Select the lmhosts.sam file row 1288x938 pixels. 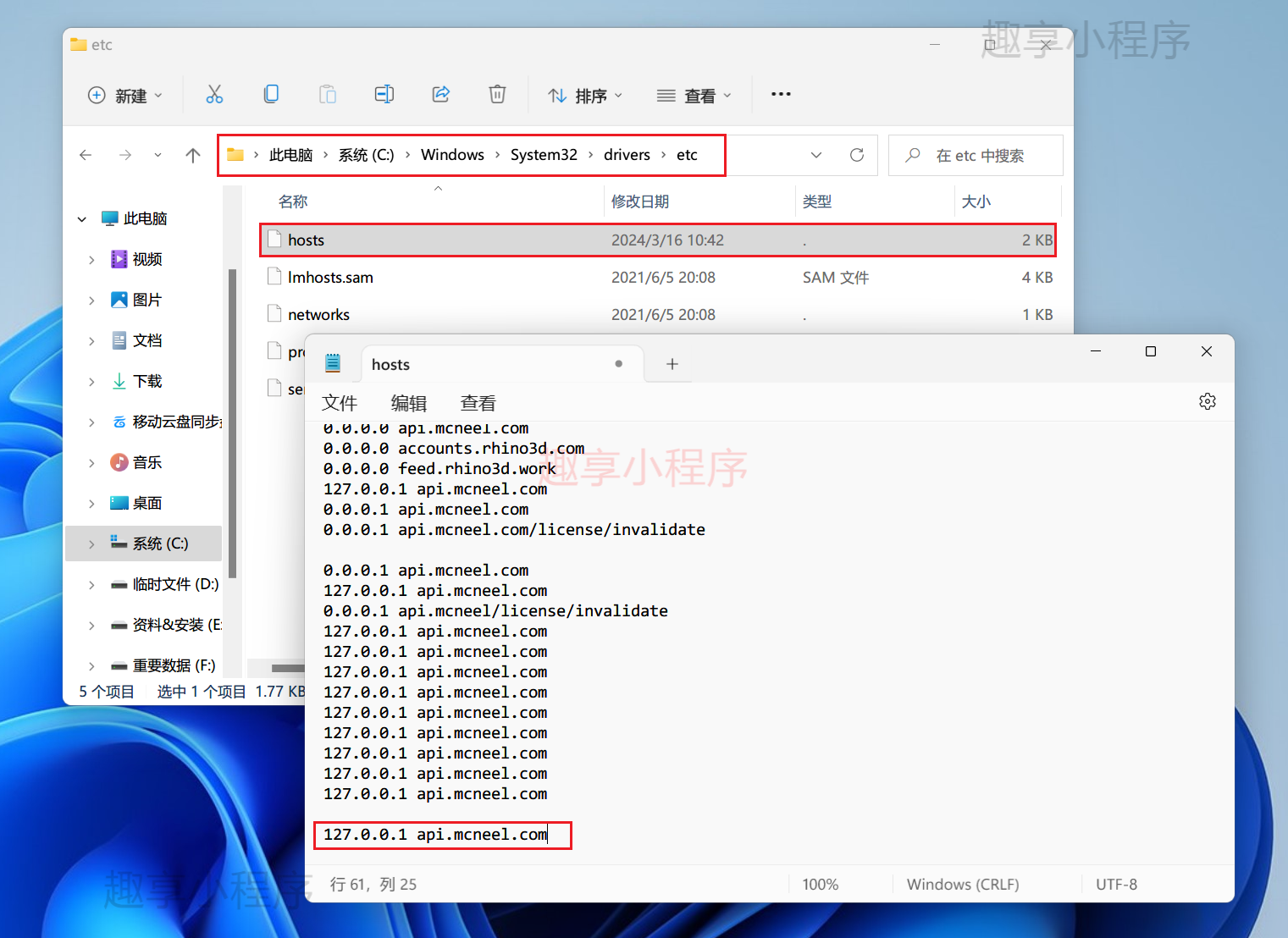click(x=658, y=278)
